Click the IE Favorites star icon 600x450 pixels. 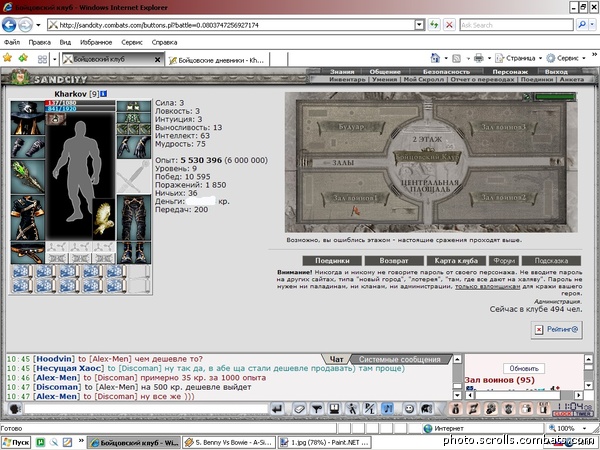[x=7, y=58]
